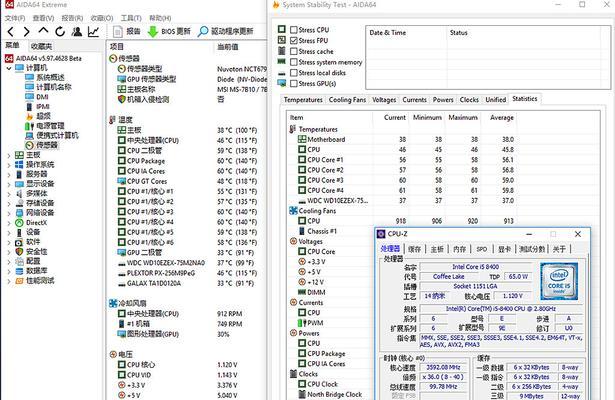Open the 查看(V) menu
The image size is (615, 400).
coord(43,18)
